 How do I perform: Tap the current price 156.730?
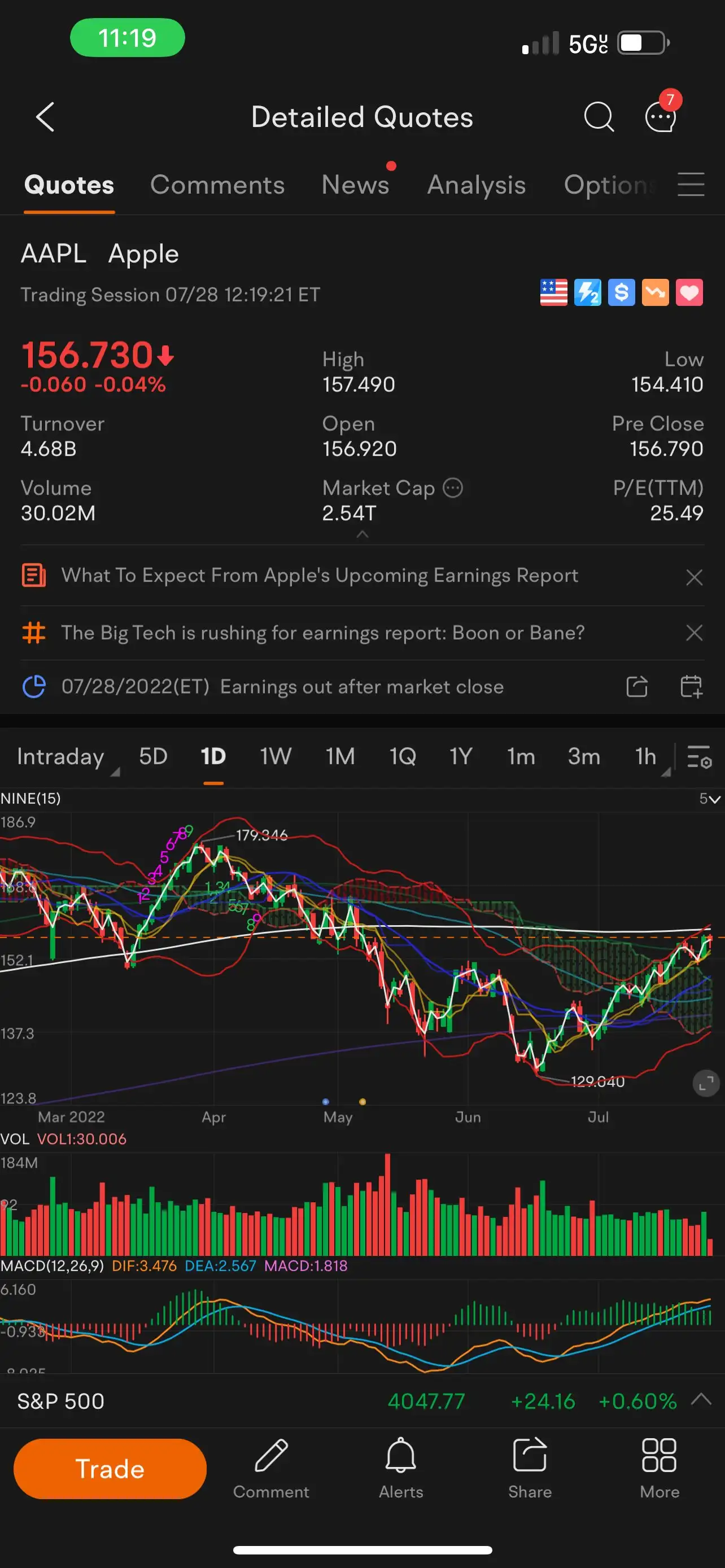pos(86,354)
